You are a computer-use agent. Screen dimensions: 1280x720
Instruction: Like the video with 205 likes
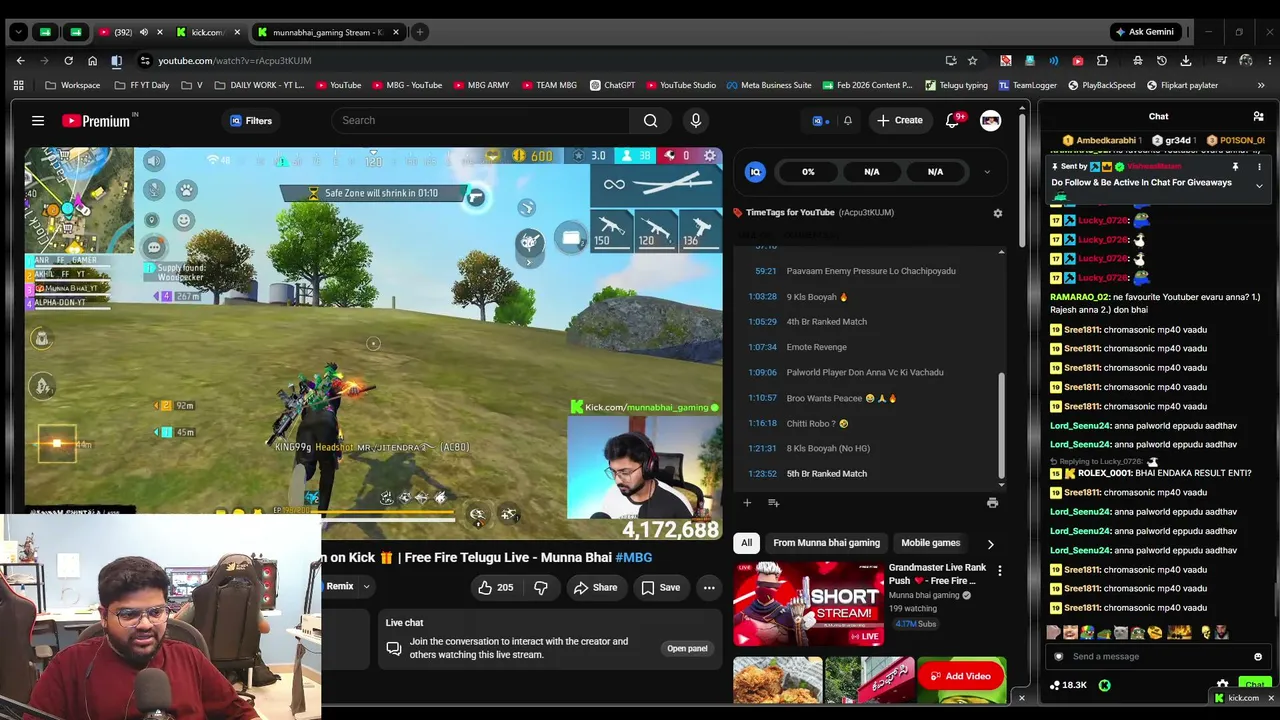[496, 588]
